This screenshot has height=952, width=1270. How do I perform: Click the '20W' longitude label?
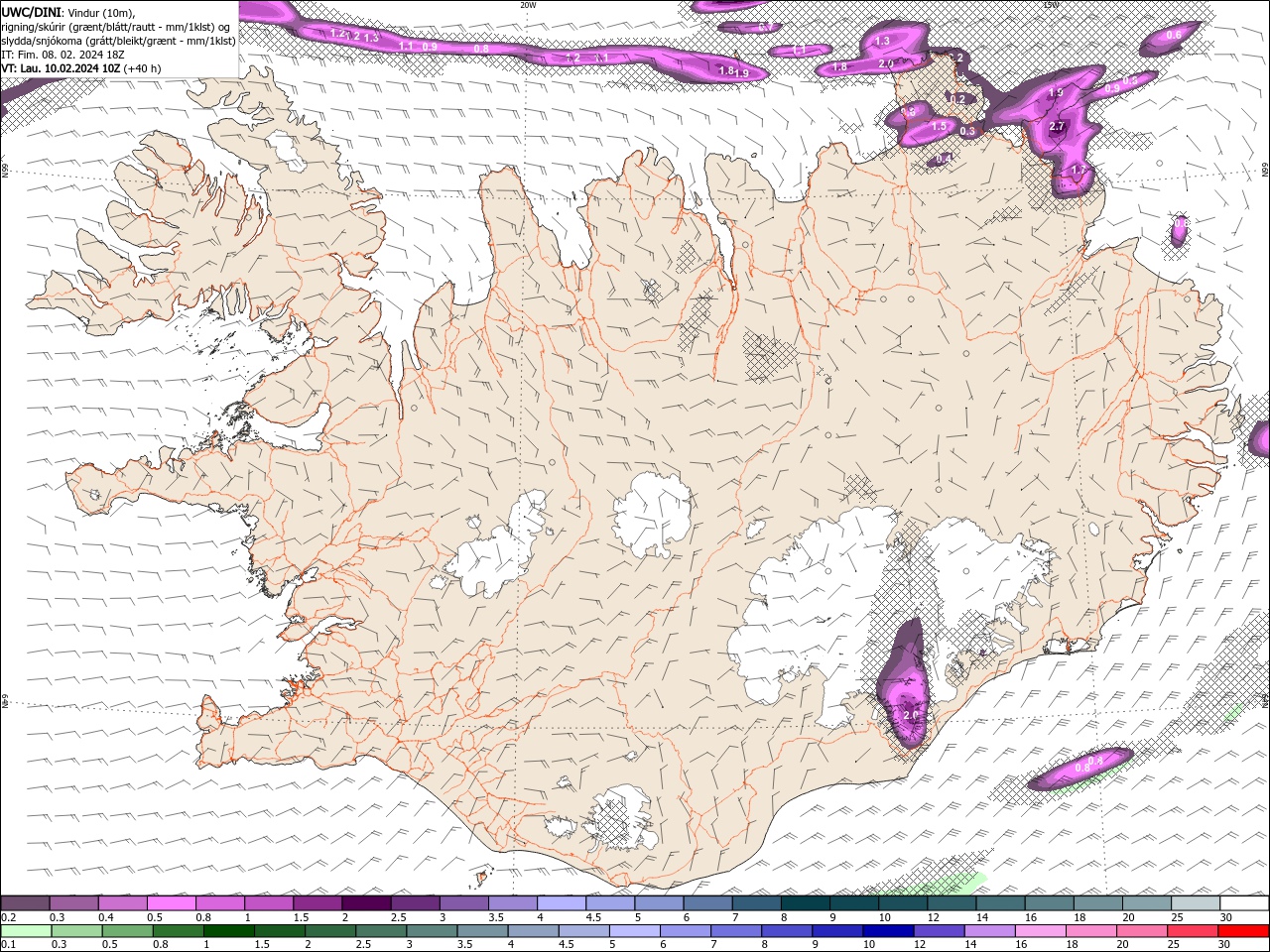tap(528, 5)
